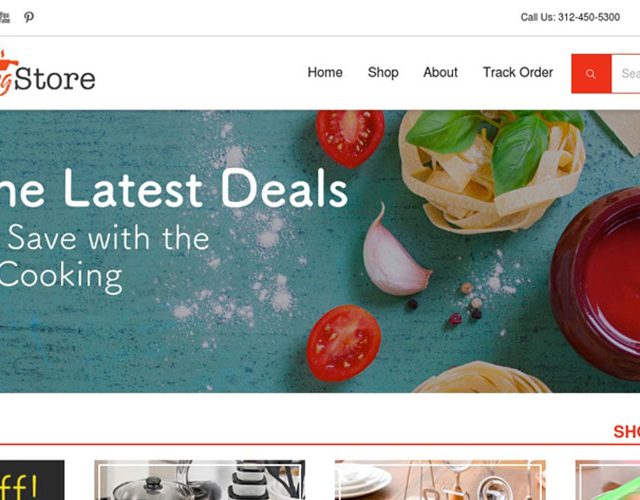Open the yellow 'ff!' promo tile
The width and height of the screenshot is (640, 500).
32,480
